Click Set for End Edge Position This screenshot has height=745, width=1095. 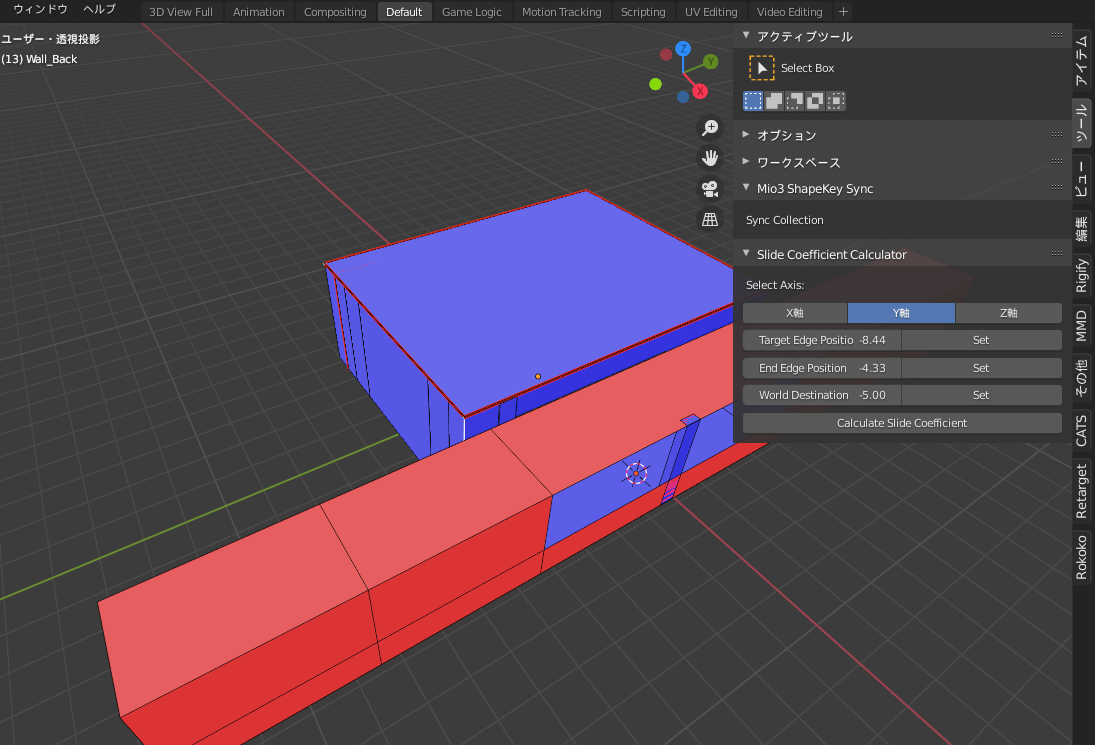tap(981, 368)
